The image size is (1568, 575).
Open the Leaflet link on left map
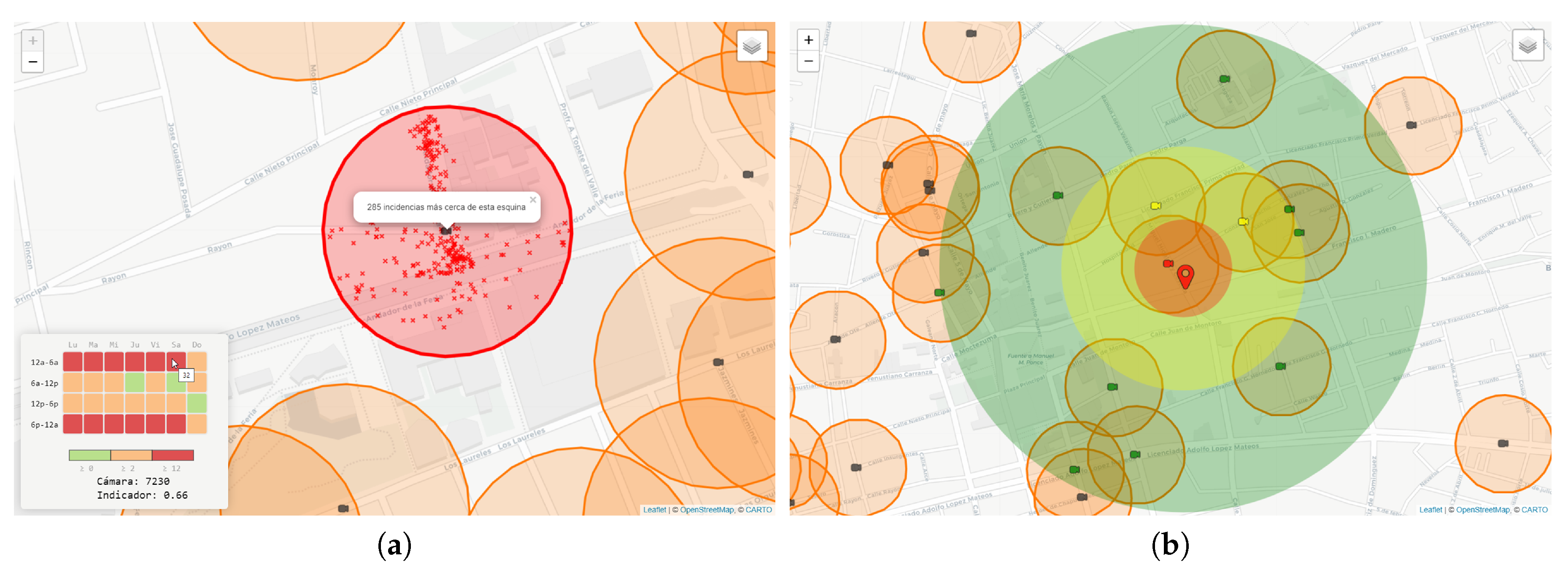[654, 510]
